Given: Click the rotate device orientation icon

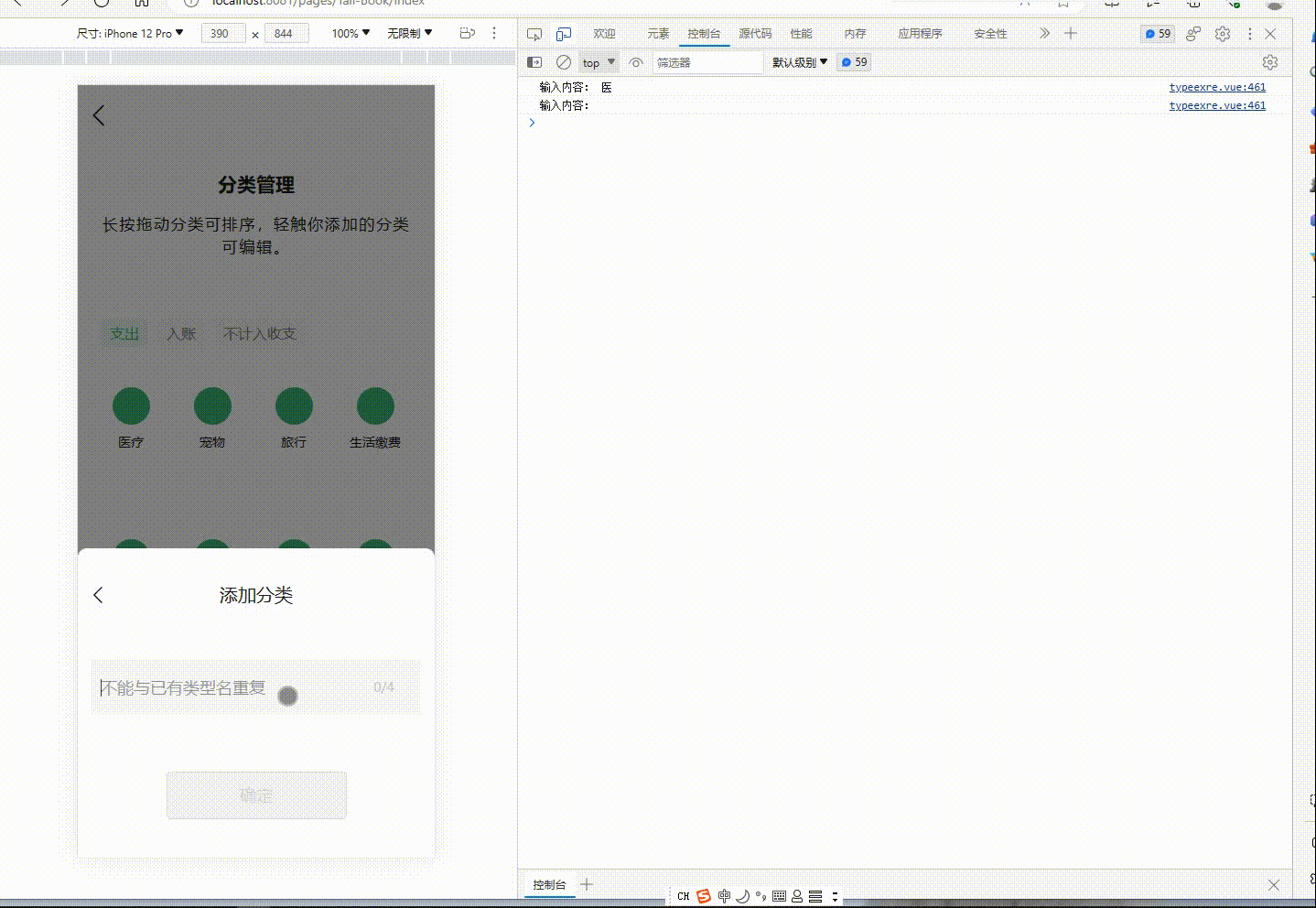Looking at the screenshot, I should (x=468, y=33).
